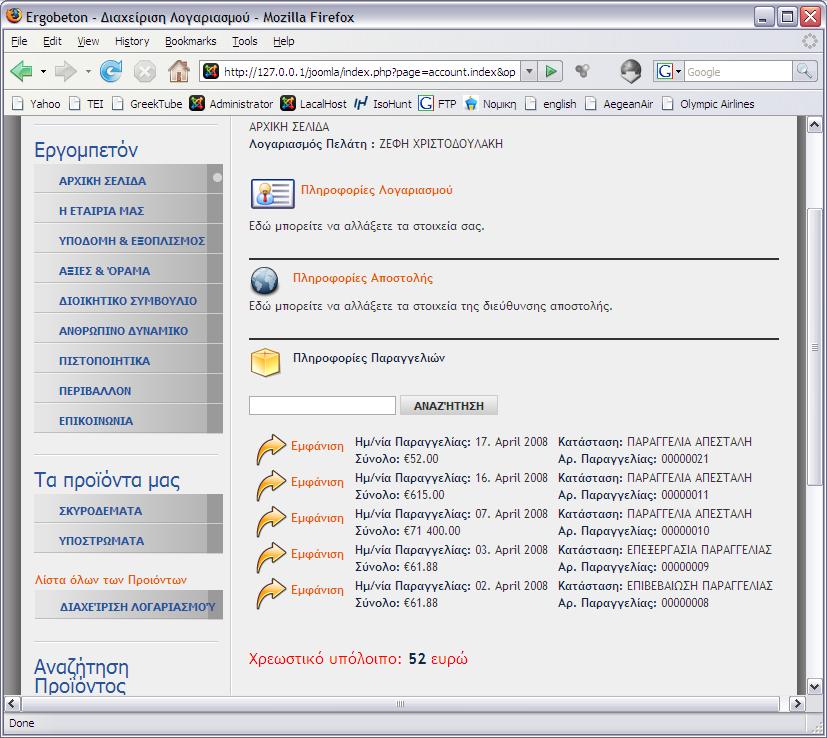Open the LacalHost bookmark
The width and height of the screenshot is (827, 738).
point(313,103)
